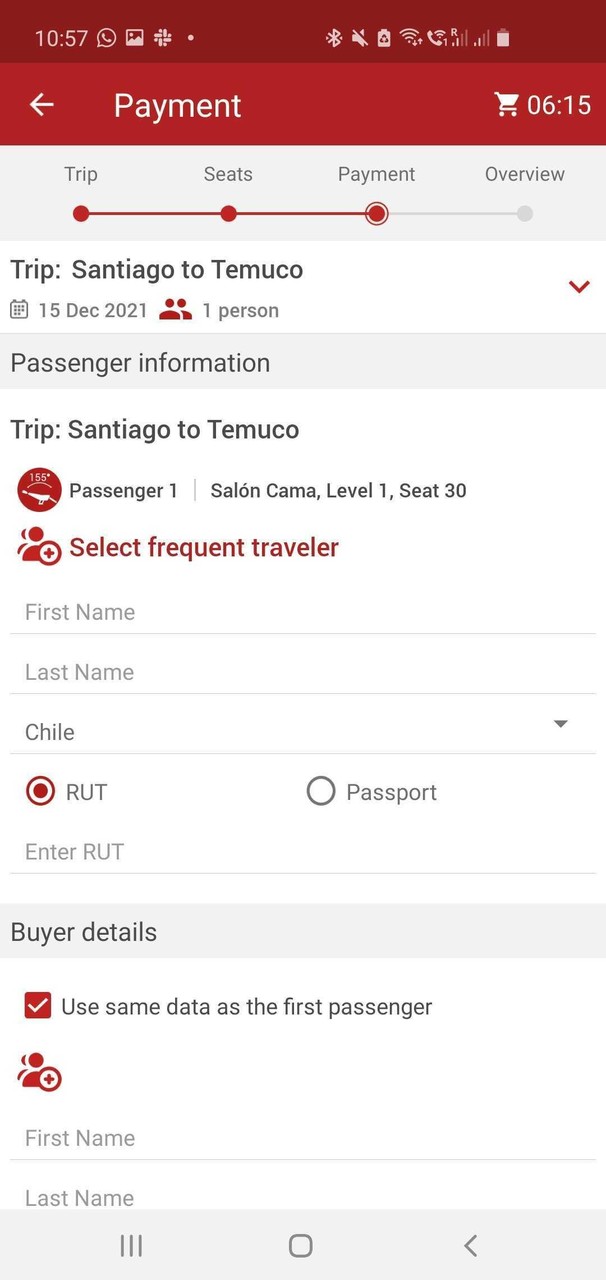Tap the shopping cart timer icon
The width and height of the screenshot is (606, 1280).
pyautogui.click(x=507, y=104)
